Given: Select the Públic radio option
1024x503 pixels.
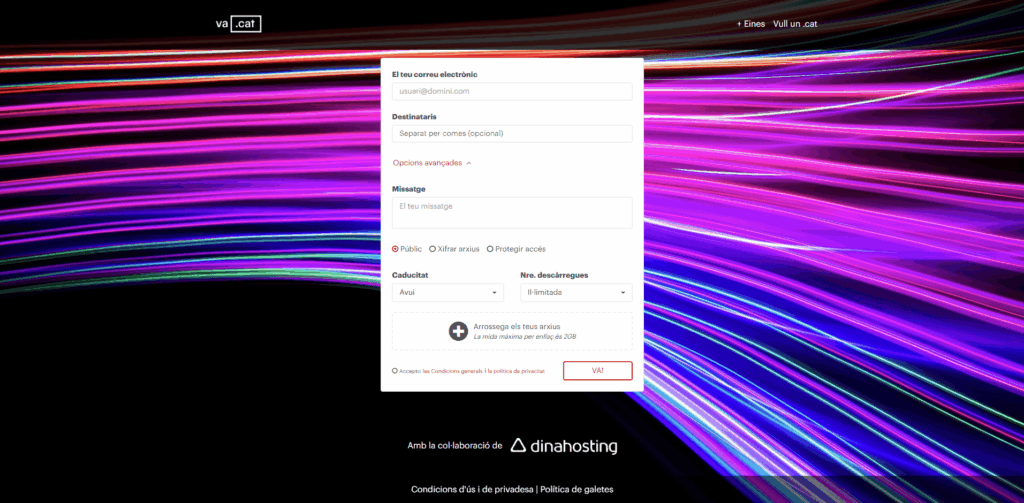Looking at the screenshot, I should (x=395, y=249).
